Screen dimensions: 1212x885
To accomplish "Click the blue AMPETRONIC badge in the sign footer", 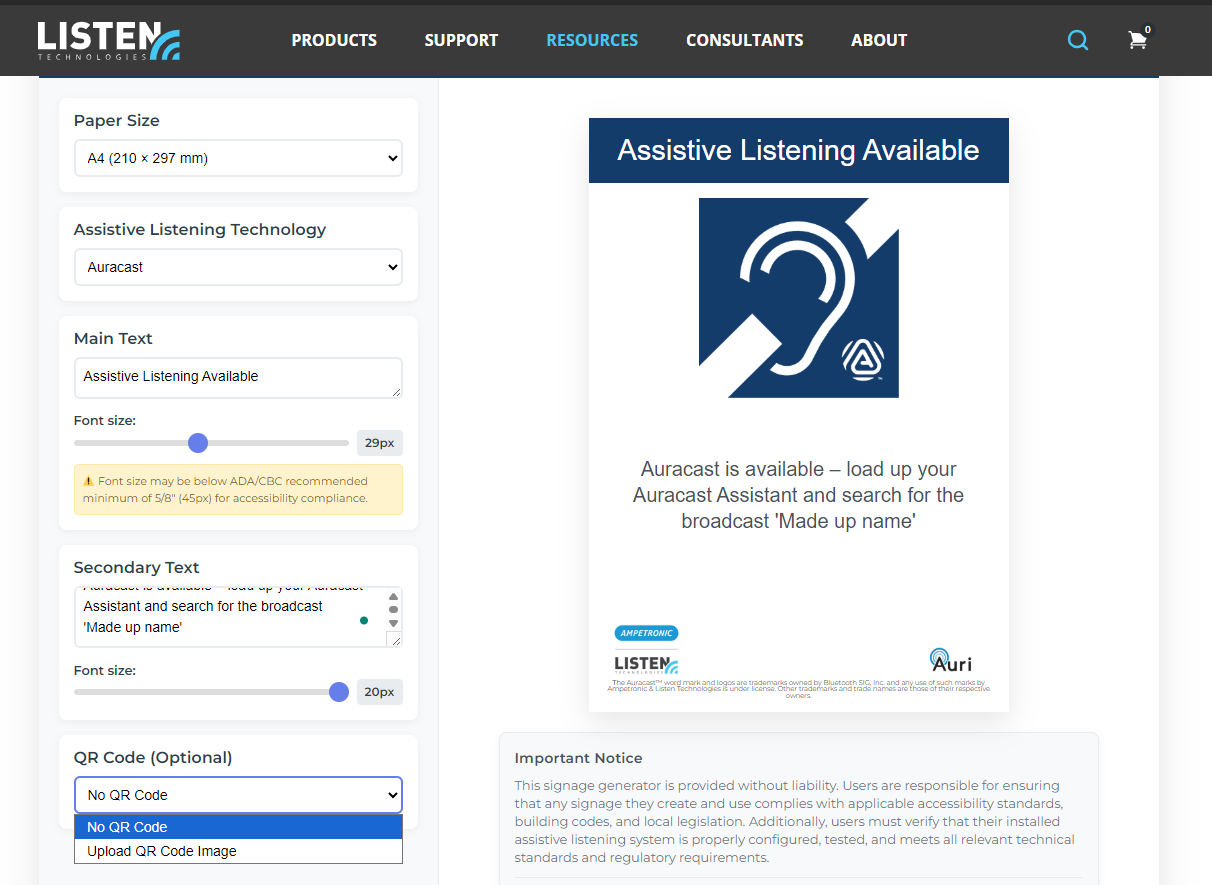I will point(645,633).
